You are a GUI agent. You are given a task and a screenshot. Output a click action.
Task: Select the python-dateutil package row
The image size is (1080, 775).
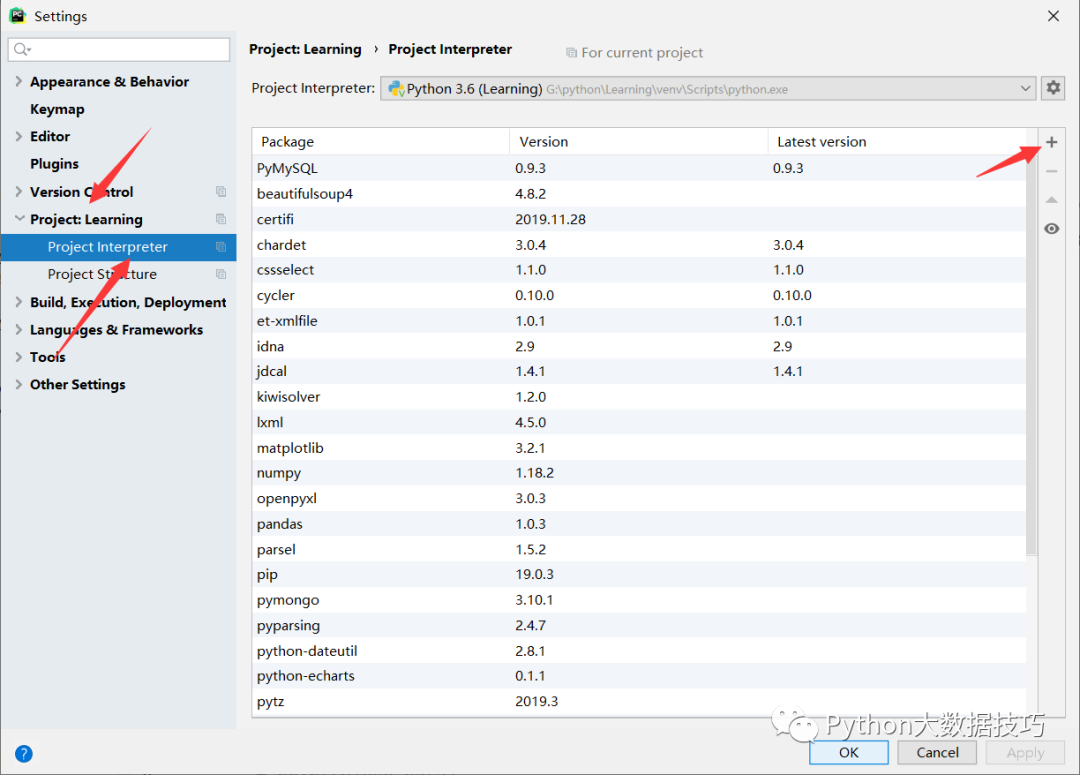pos(639,651)
